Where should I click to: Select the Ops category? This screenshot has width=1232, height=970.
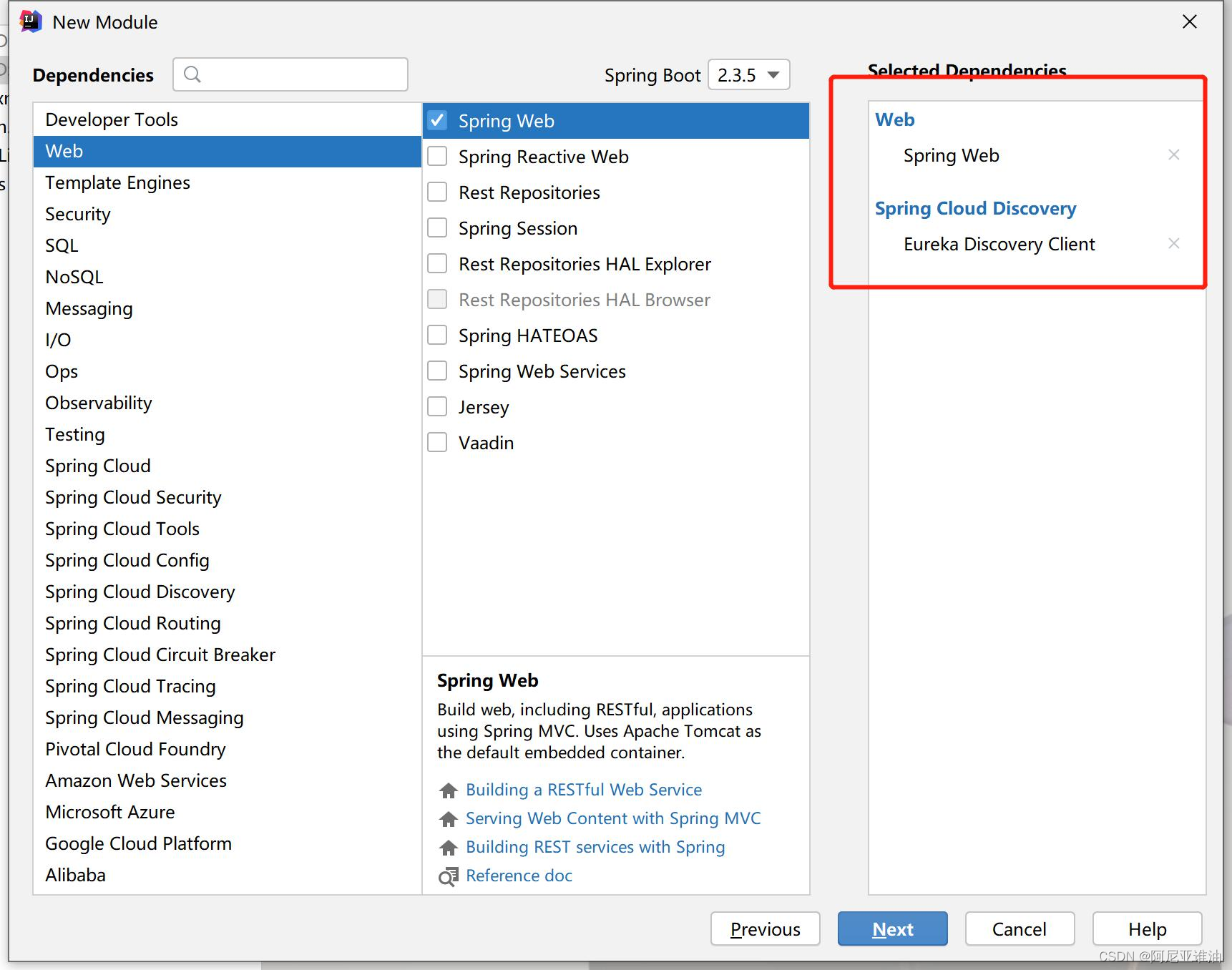(227, 371)
